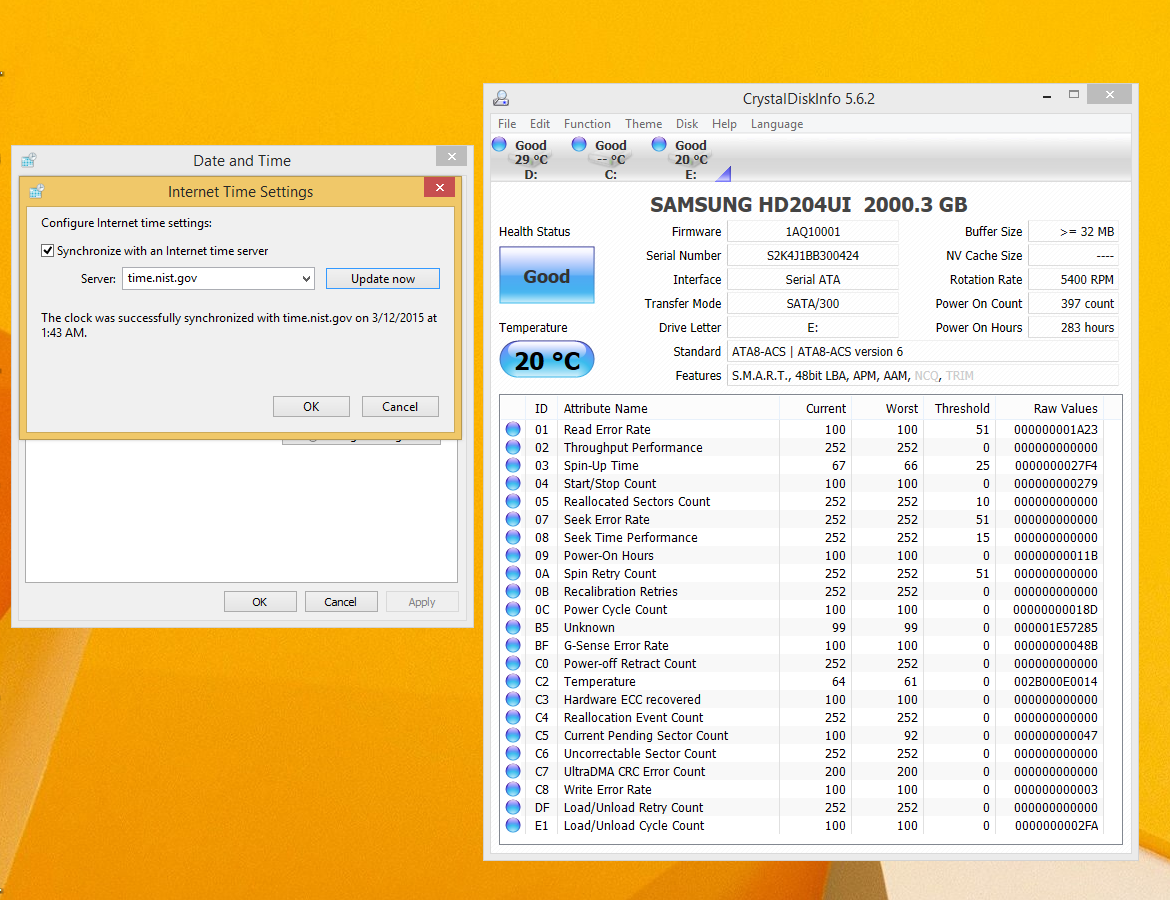Image resolution: width=1170 pixels, height=900 pixels.
Task: Click Cancel in Internet Time Settings
Action: (x=400, y=407)
